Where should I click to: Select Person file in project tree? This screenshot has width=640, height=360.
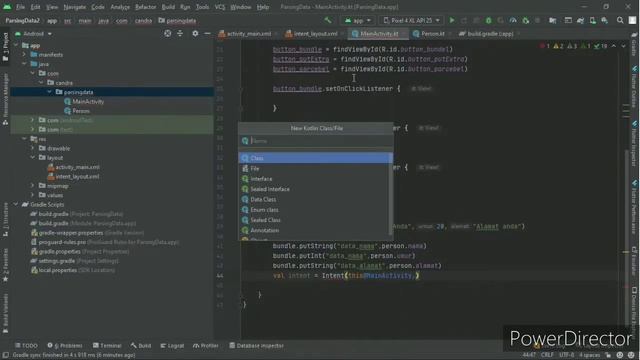tap(81, 111)
